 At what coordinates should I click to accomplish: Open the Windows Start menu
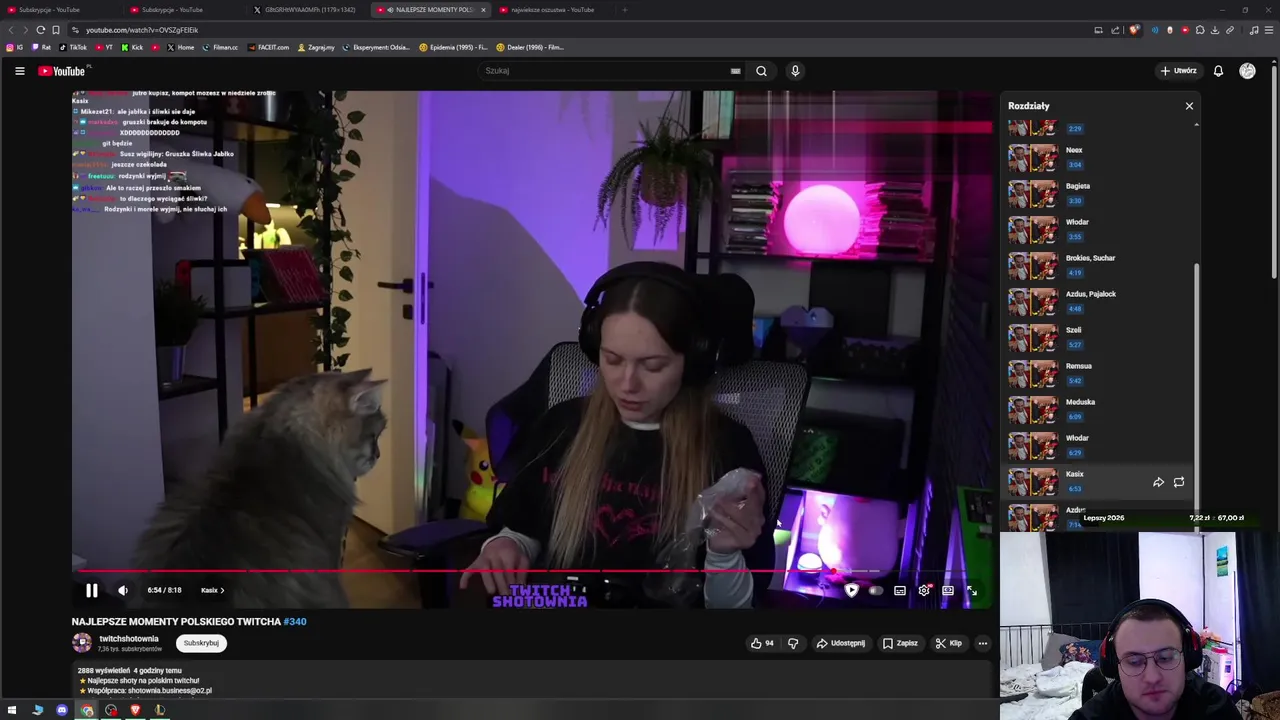(12, 710)
